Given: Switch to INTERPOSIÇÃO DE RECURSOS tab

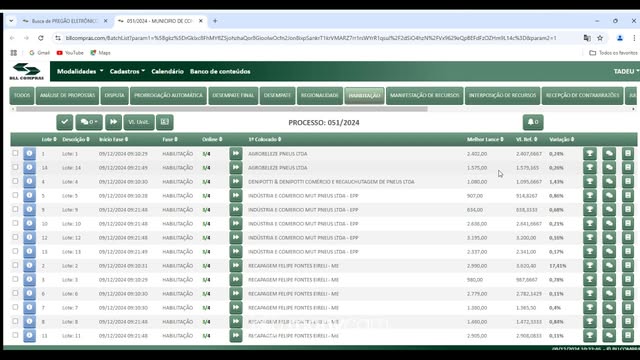Looking at the screenshot, I should 502,96.
